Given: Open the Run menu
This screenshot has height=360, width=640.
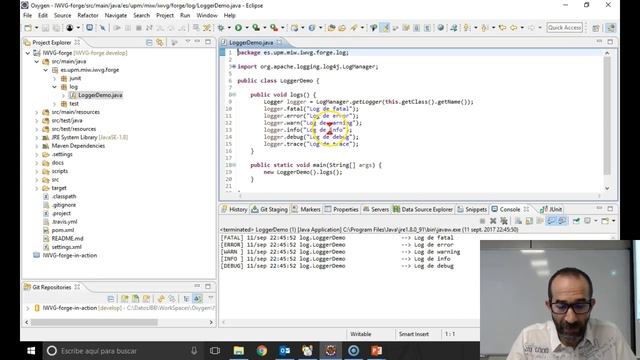Looking at the screenshot, I should [185, 16].
